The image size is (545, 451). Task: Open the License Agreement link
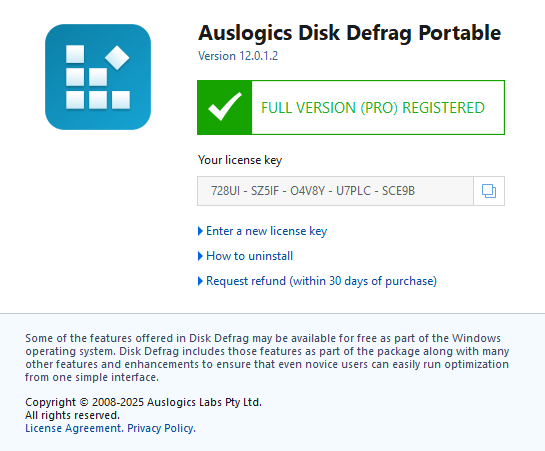pyautogui.click(x=74, y=428)
